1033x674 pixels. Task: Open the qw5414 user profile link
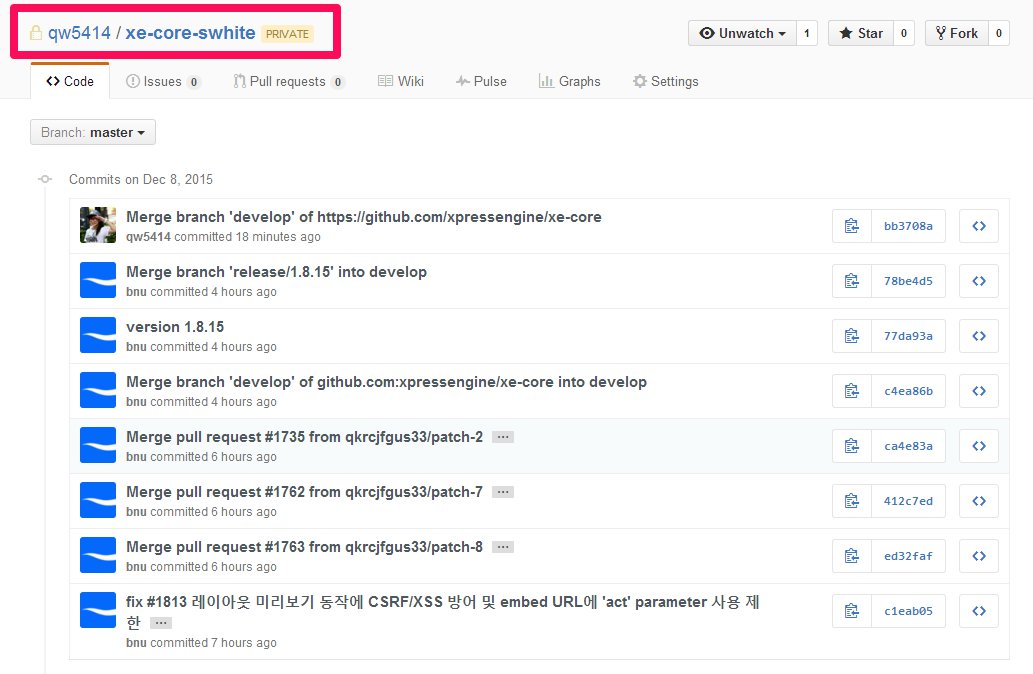click(79, 33)
